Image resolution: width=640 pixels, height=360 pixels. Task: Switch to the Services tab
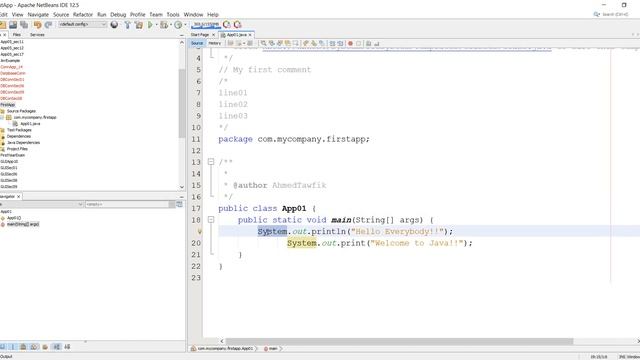point(37,35)
